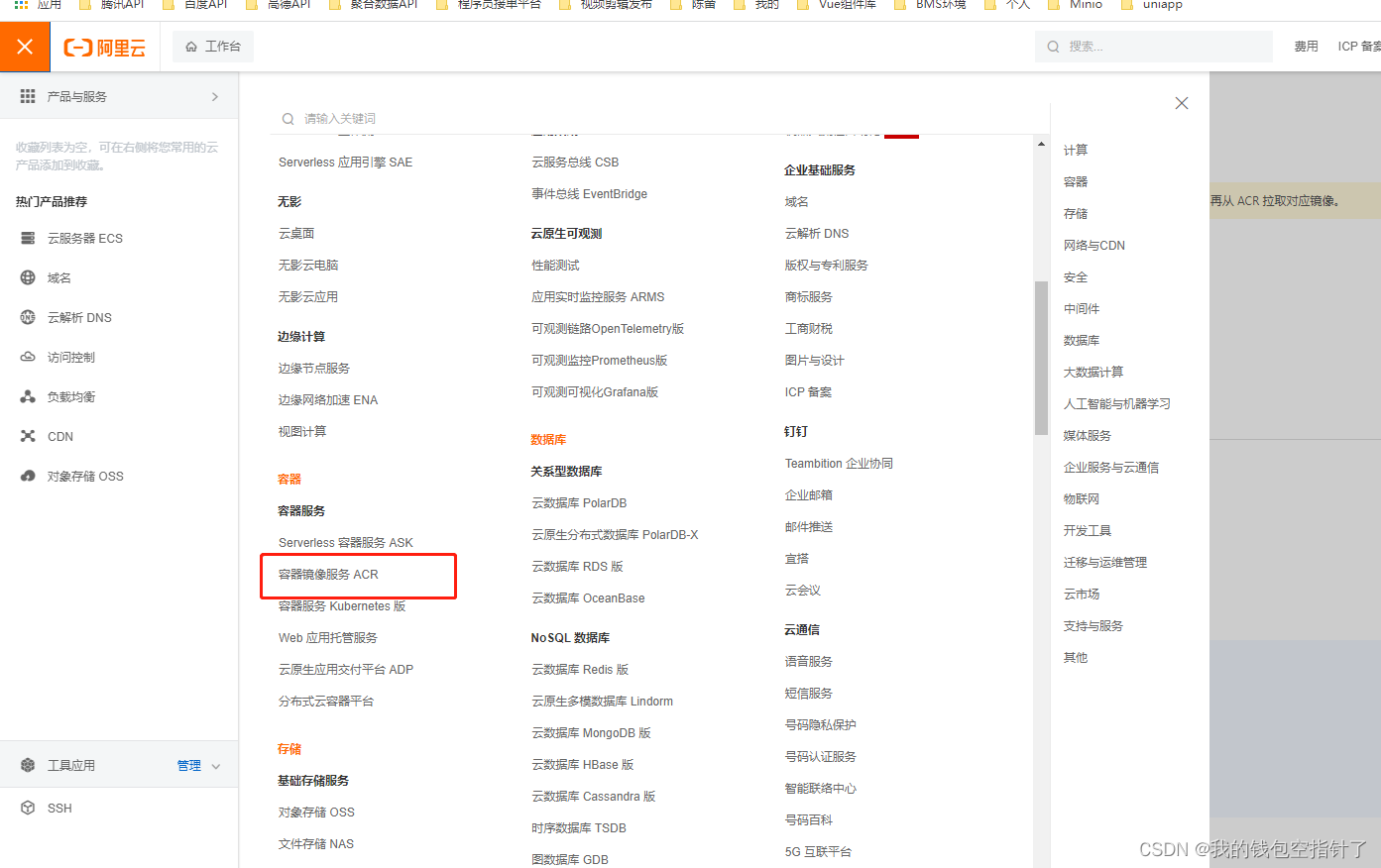
Task: Click the Alibaba Cloud logo
Action: pos(105,48)
